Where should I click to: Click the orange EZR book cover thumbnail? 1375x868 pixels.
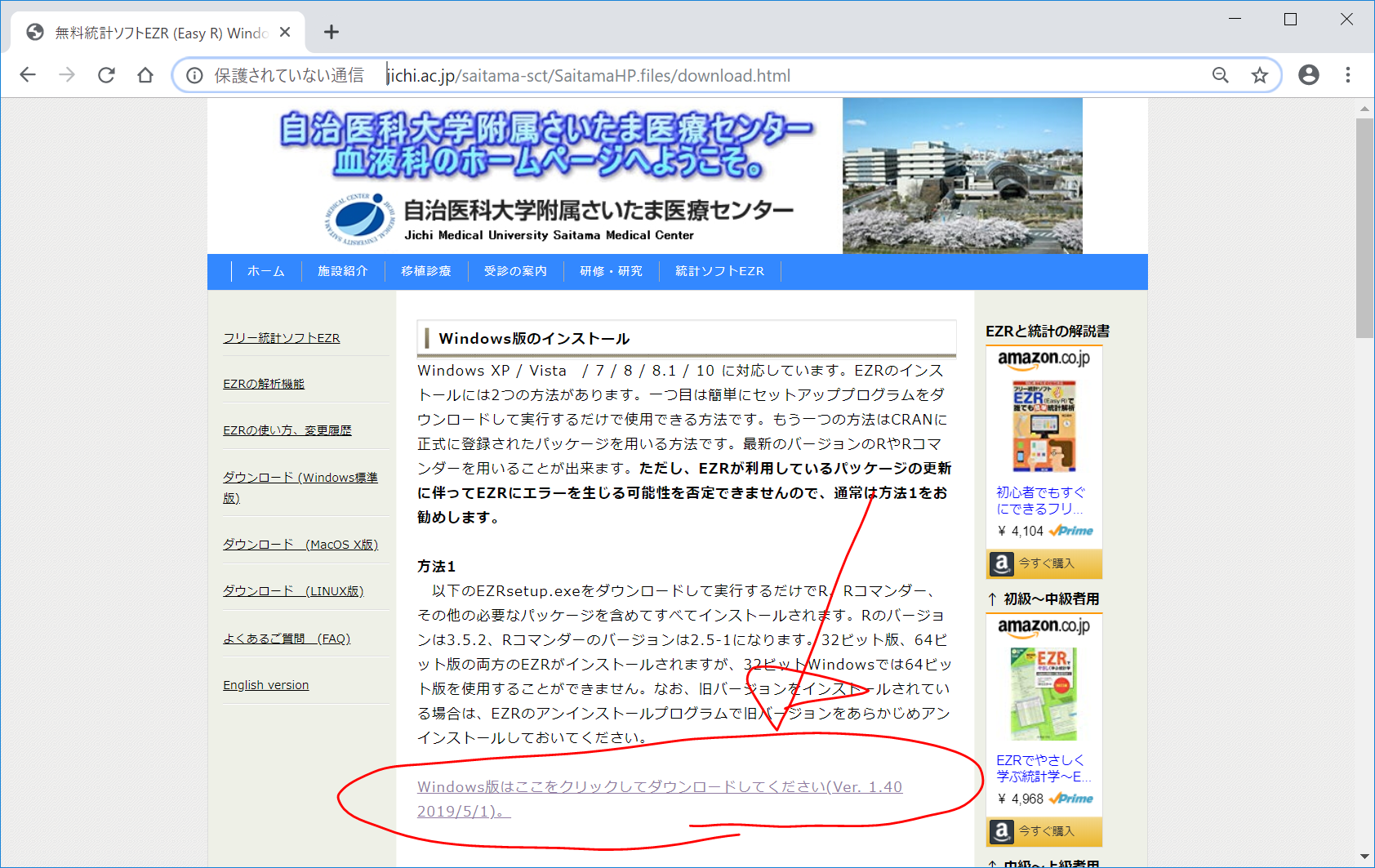(x=1044, y=426)
